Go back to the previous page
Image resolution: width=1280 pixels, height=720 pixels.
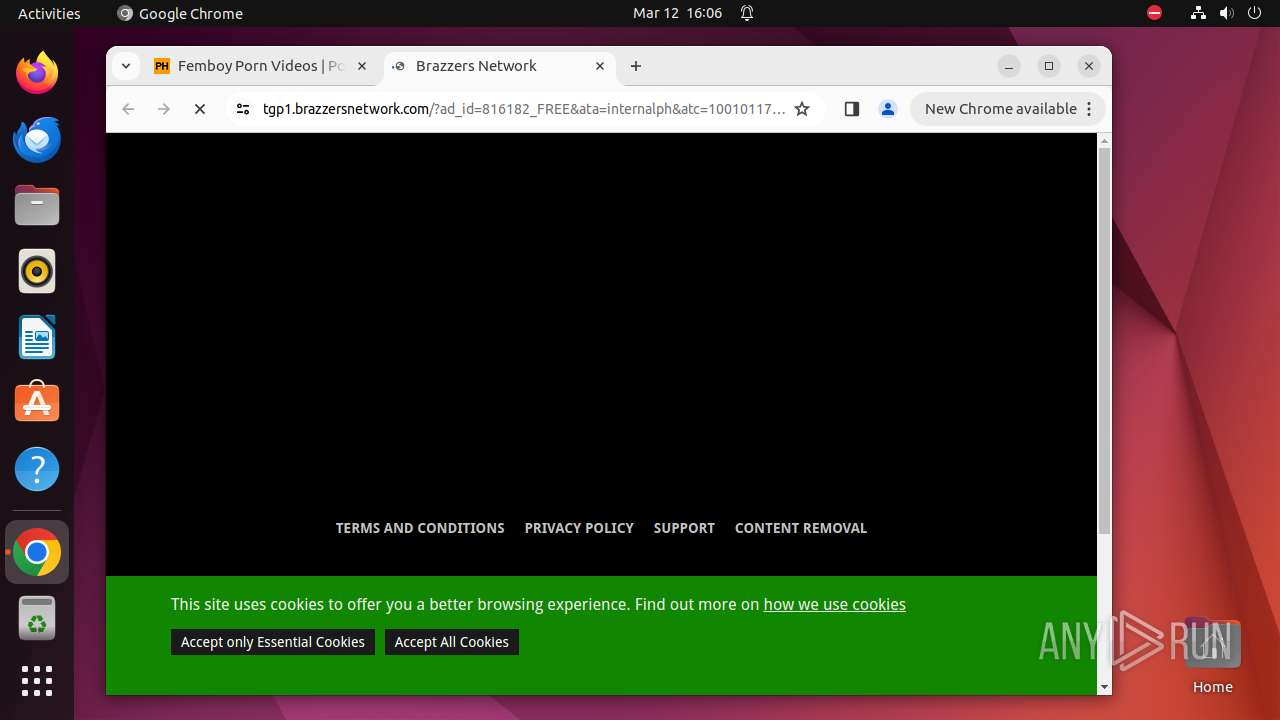pyautogui.click(x=128, y=109)
